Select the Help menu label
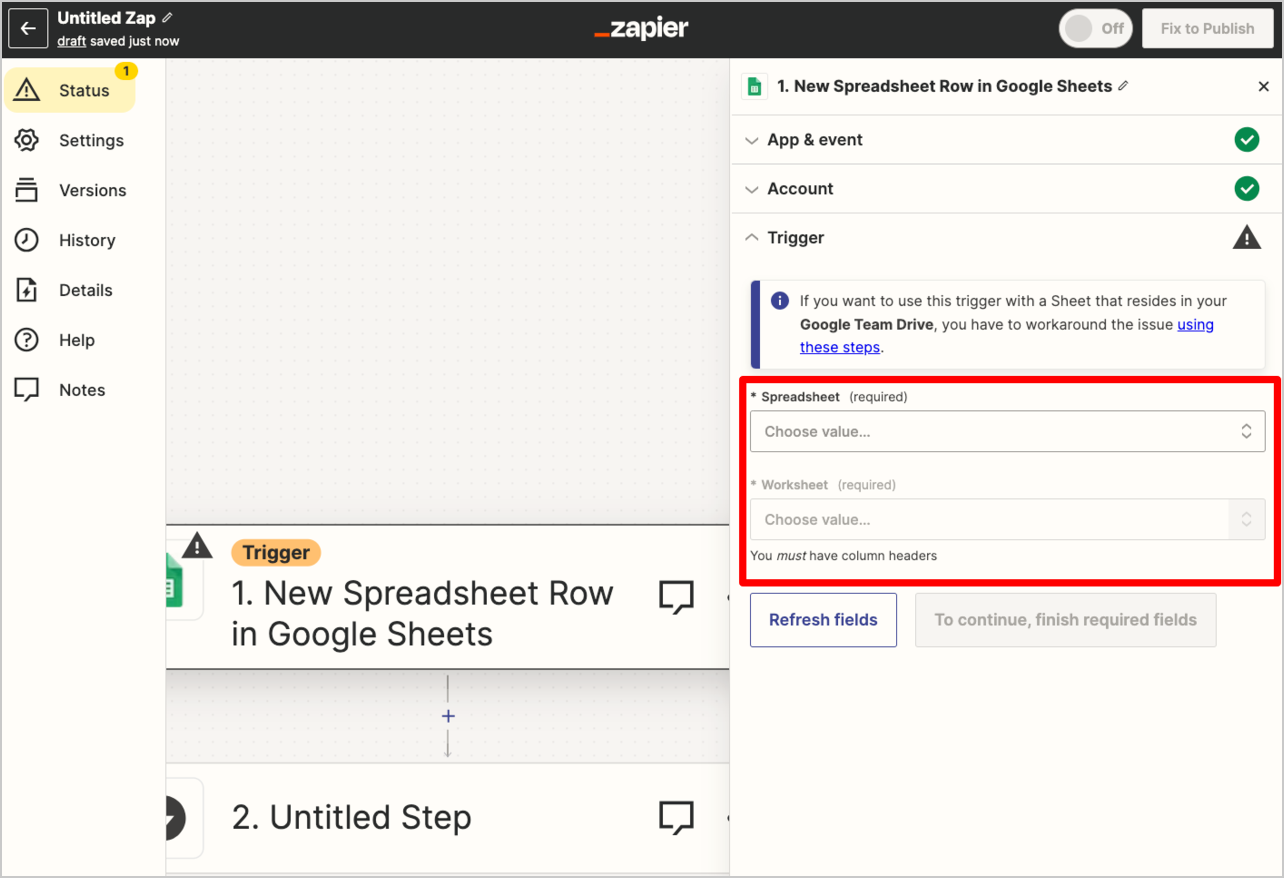The width and height of the screenshot is (1284, 878). [x=77, y=340]
